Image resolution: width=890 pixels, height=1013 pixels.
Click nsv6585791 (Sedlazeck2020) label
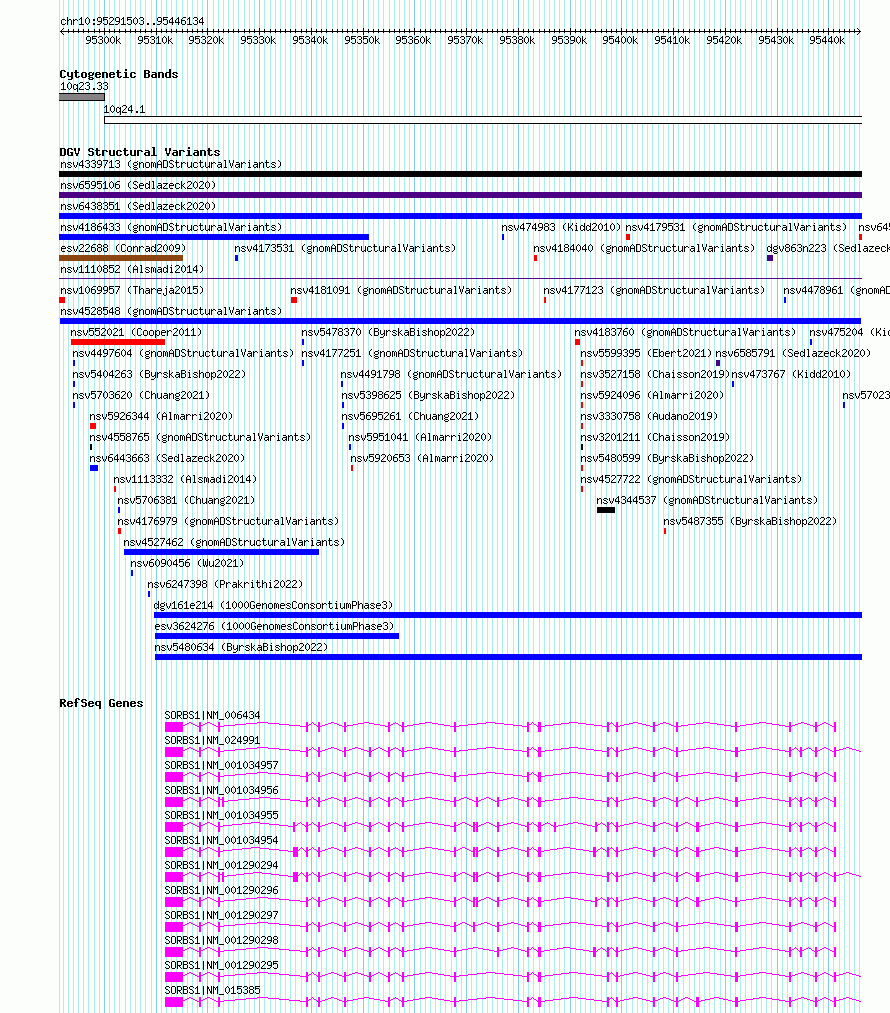click(793, 353)
